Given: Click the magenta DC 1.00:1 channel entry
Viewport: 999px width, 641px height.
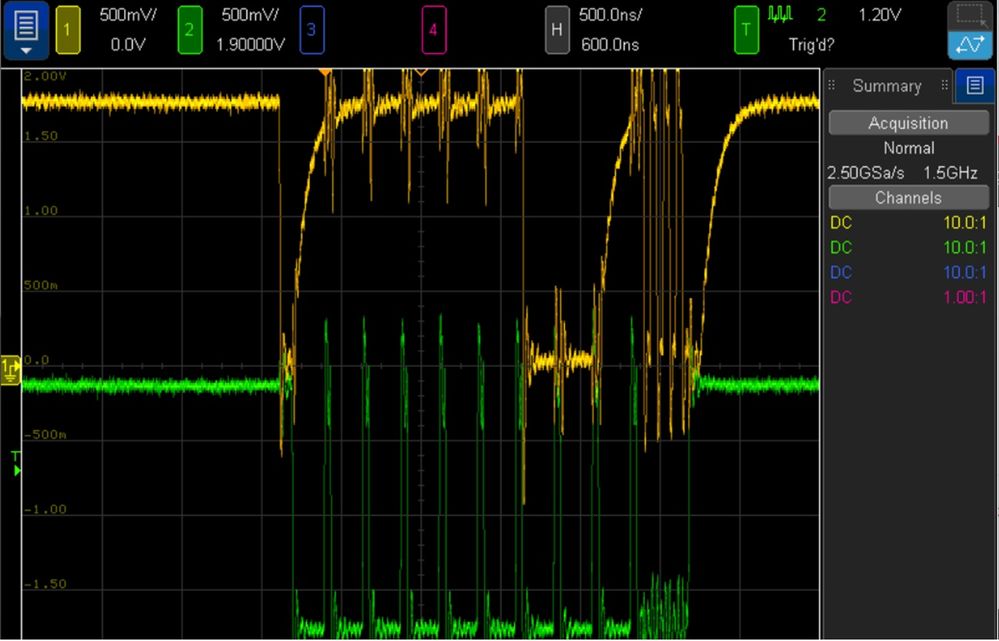Looking at the screenshot, I should 907,297.
